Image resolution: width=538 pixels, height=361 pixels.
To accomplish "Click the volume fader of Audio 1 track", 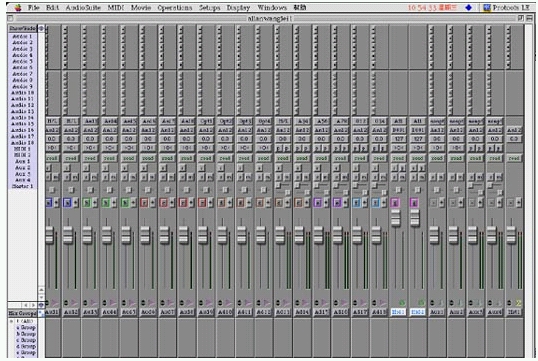I will coord(50,235).
